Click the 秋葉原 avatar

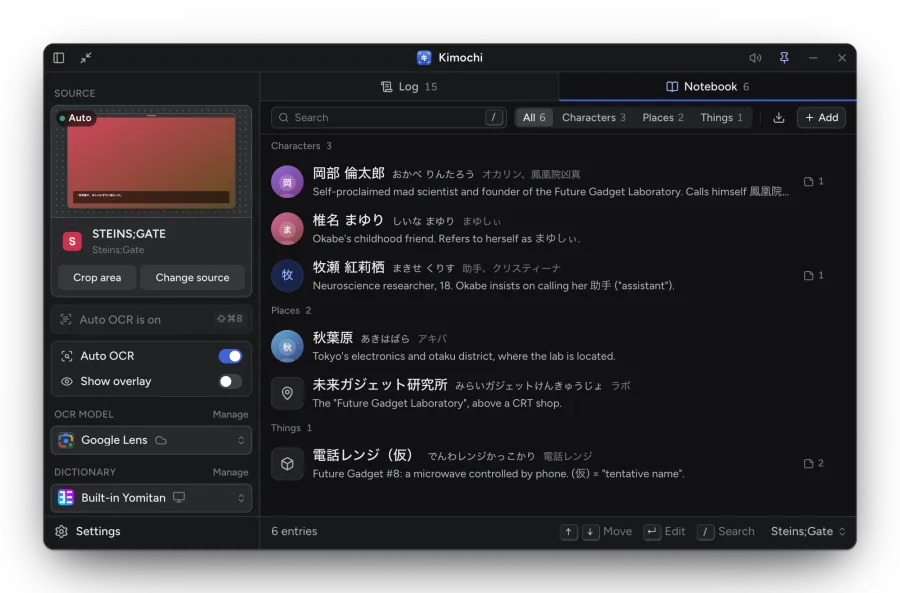tap(287, 346)
